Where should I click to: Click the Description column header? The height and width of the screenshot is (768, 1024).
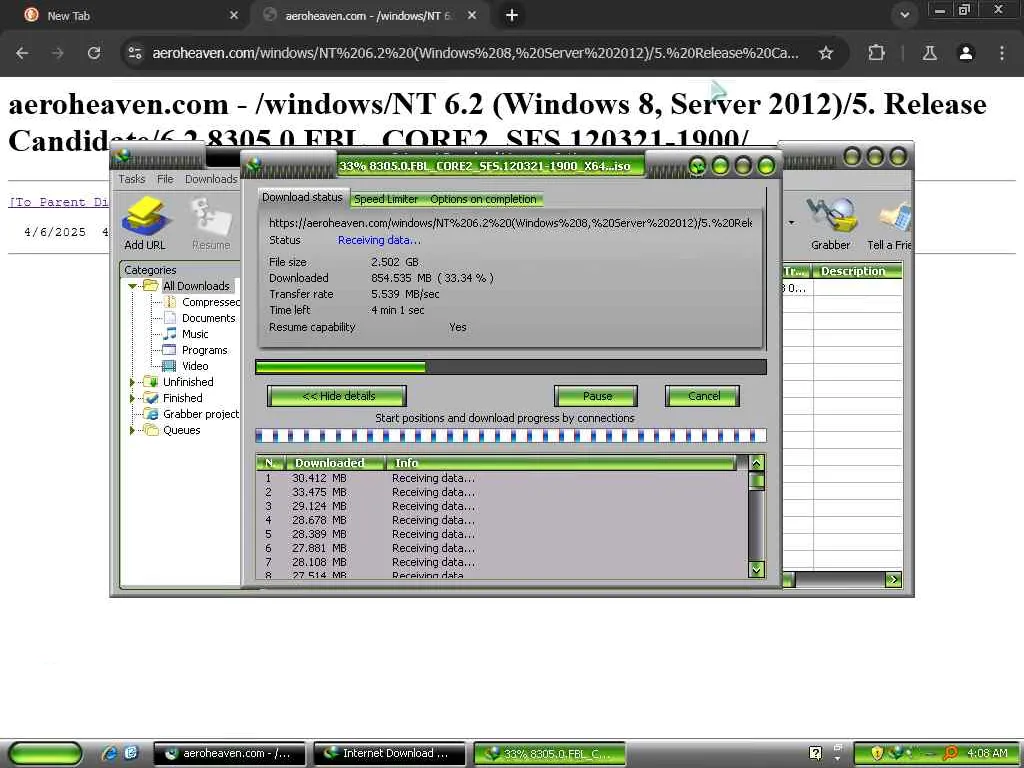(x=857, y=271)
